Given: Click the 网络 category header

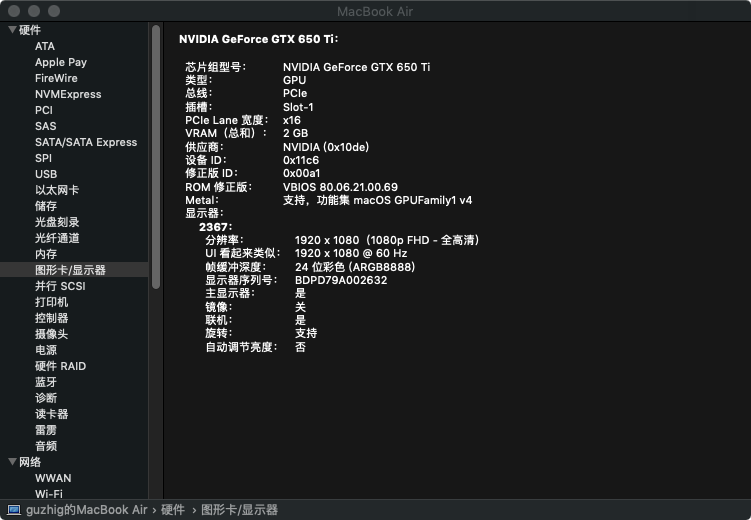Looking at the screenshot, I should point(30,462).
